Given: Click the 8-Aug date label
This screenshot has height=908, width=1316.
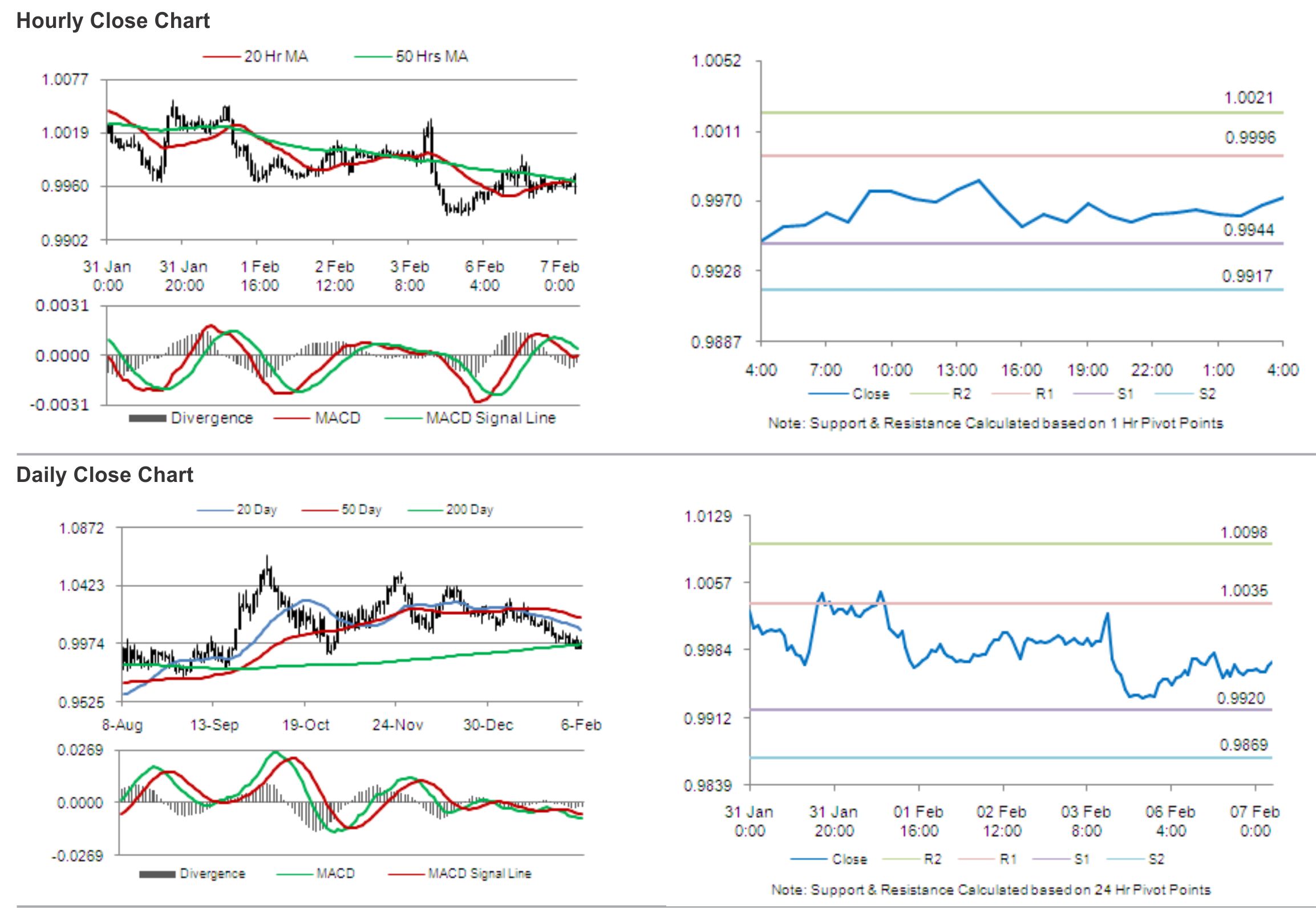Looking at the screenshot, I should (122, 725).
